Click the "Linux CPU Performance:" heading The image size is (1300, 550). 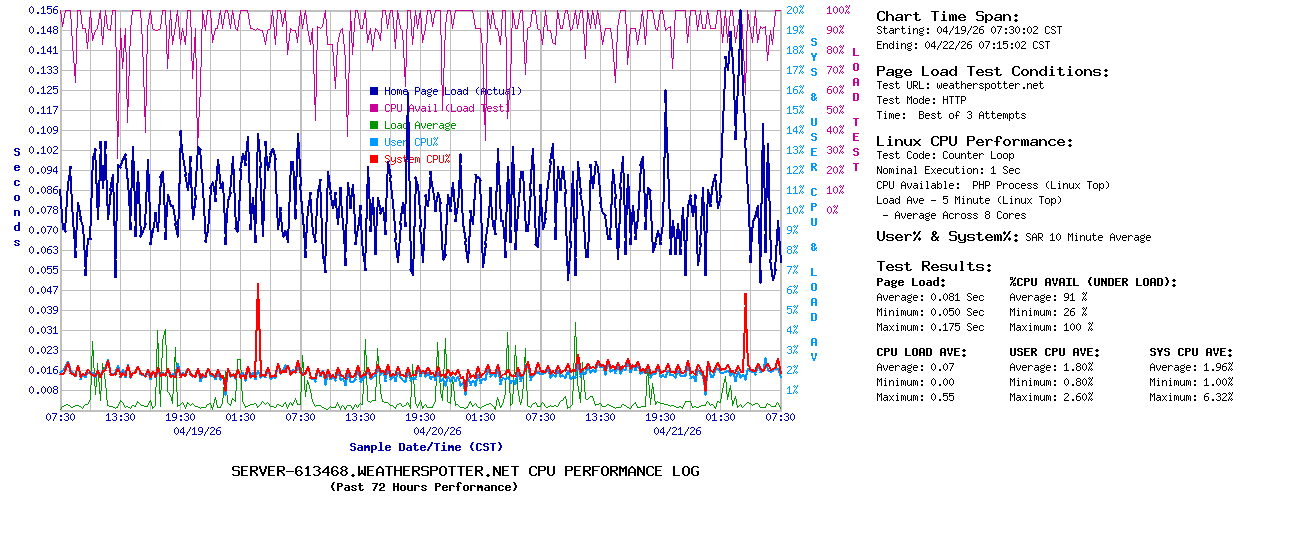tap(974, 141)
